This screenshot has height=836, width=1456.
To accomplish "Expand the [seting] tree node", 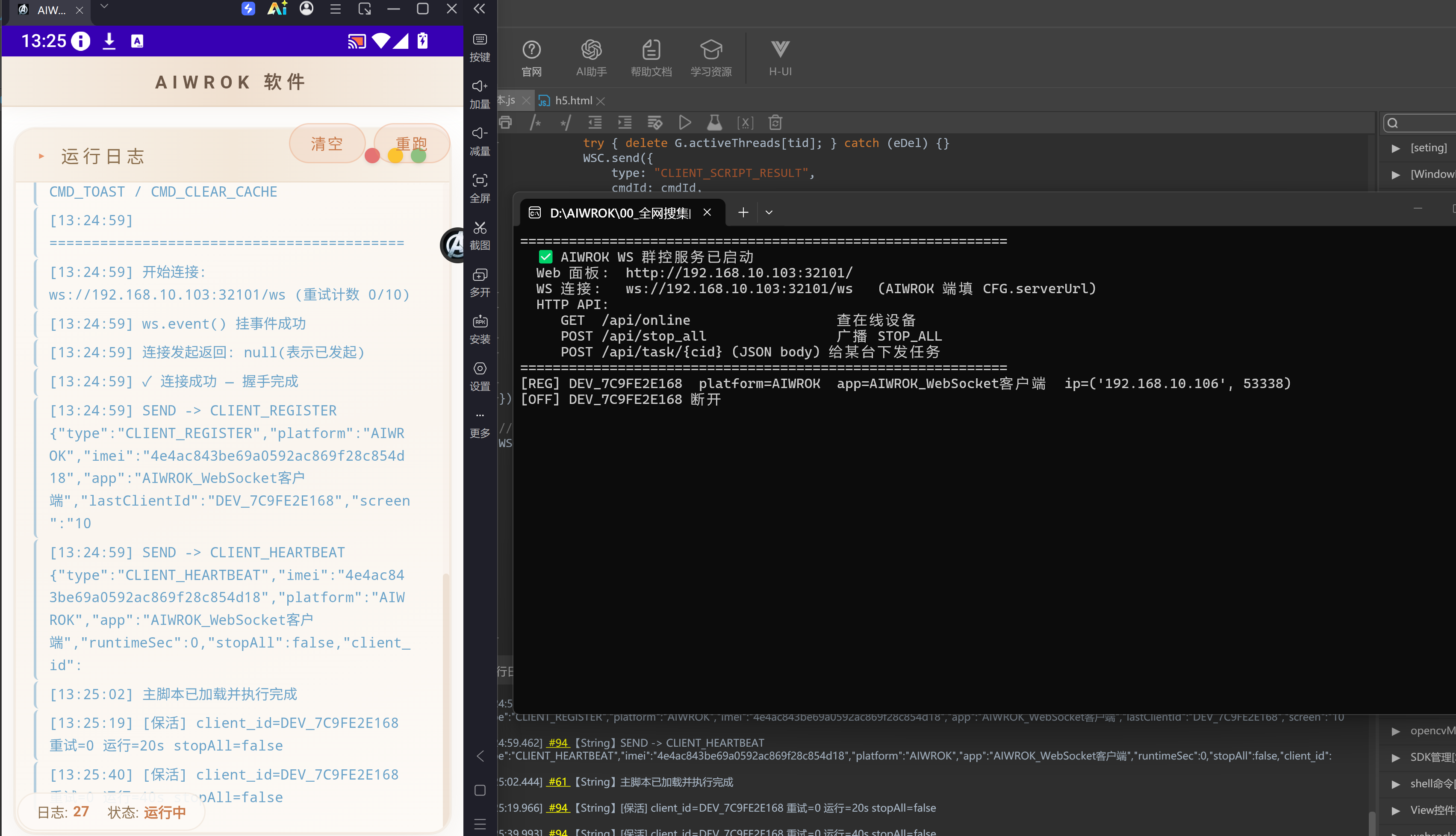I will (1396, 148).
